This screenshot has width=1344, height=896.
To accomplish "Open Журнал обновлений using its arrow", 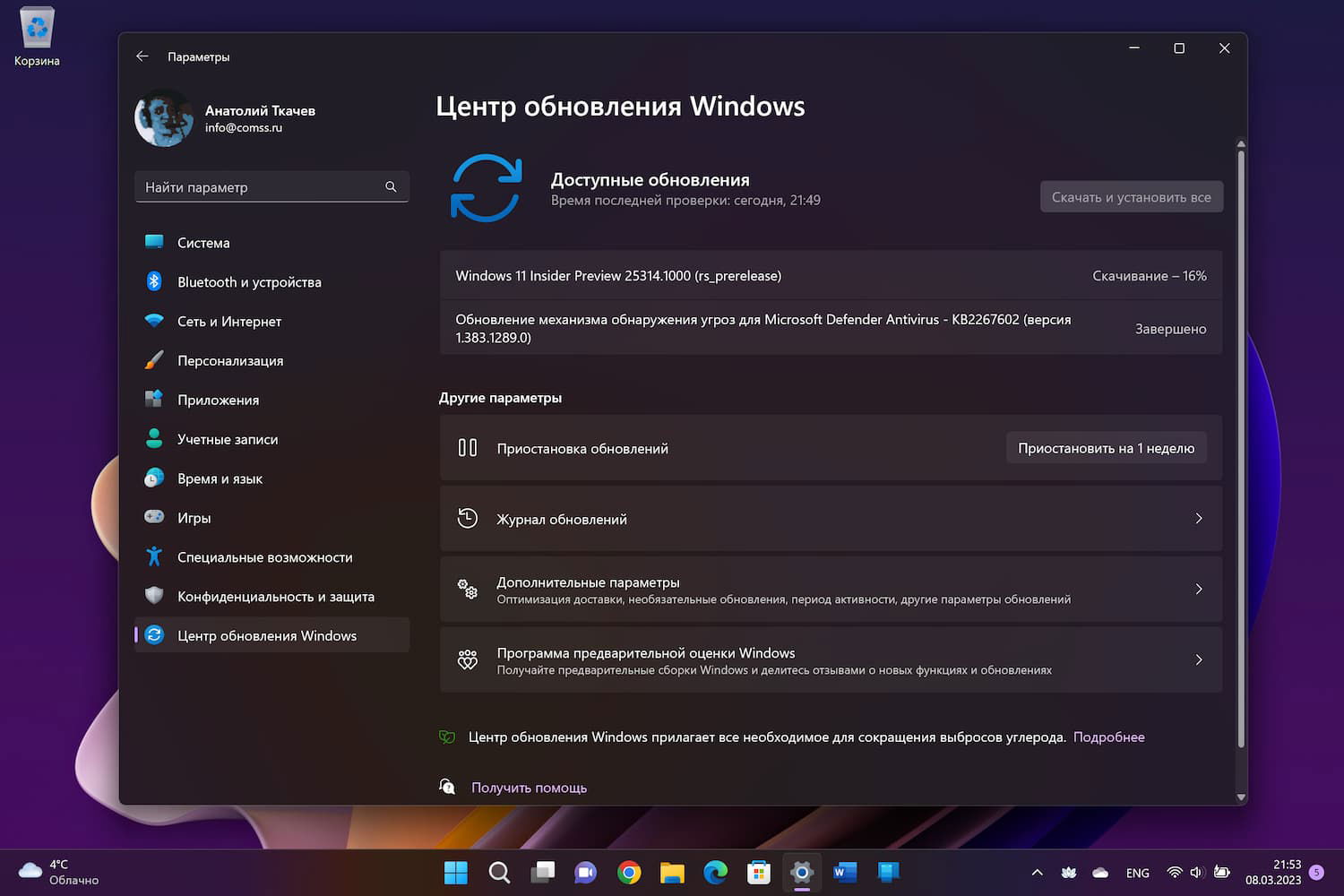I will (1199, 518).
